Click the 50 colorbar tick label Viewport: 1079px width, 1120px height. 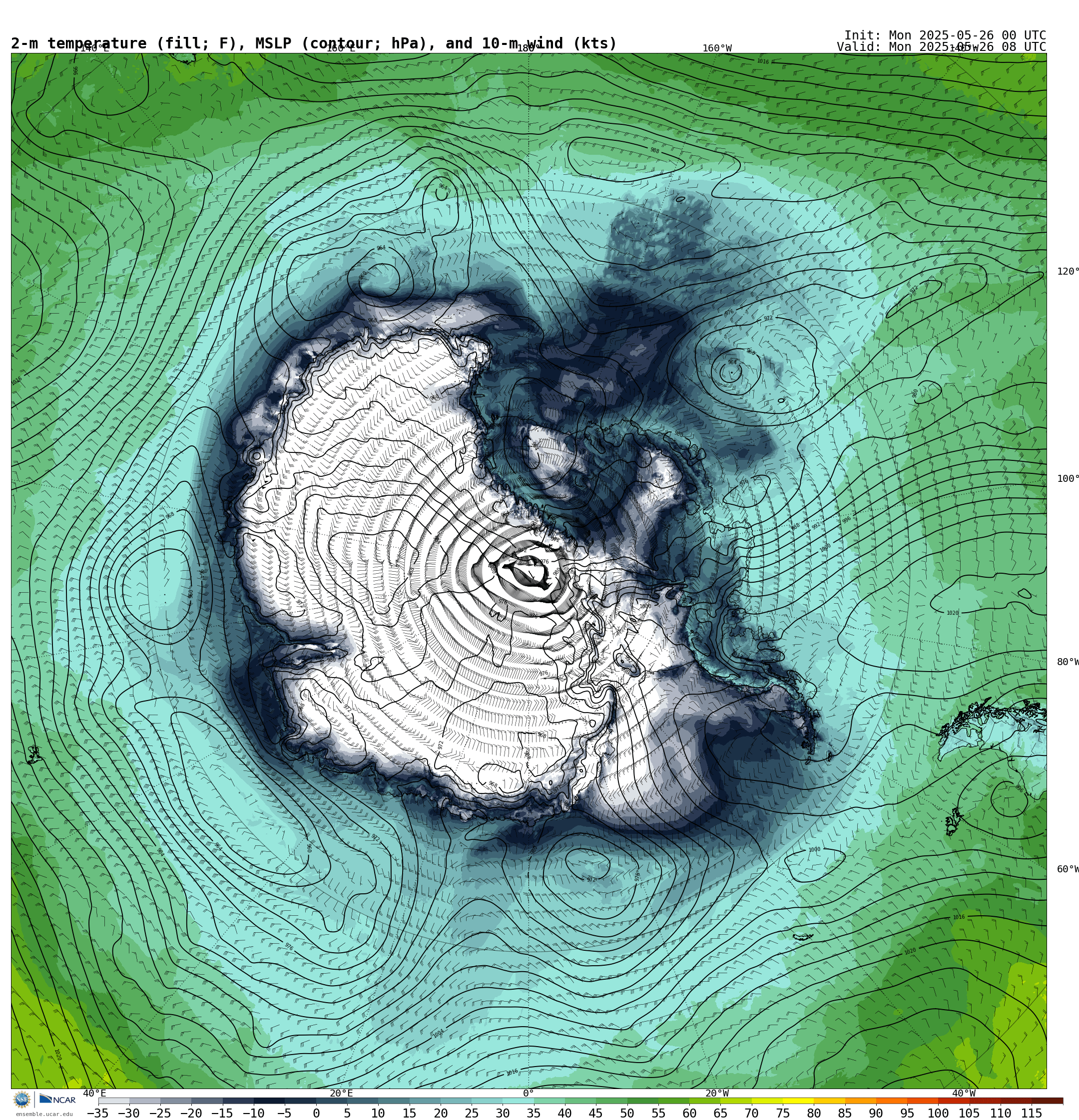[627, 1114]
